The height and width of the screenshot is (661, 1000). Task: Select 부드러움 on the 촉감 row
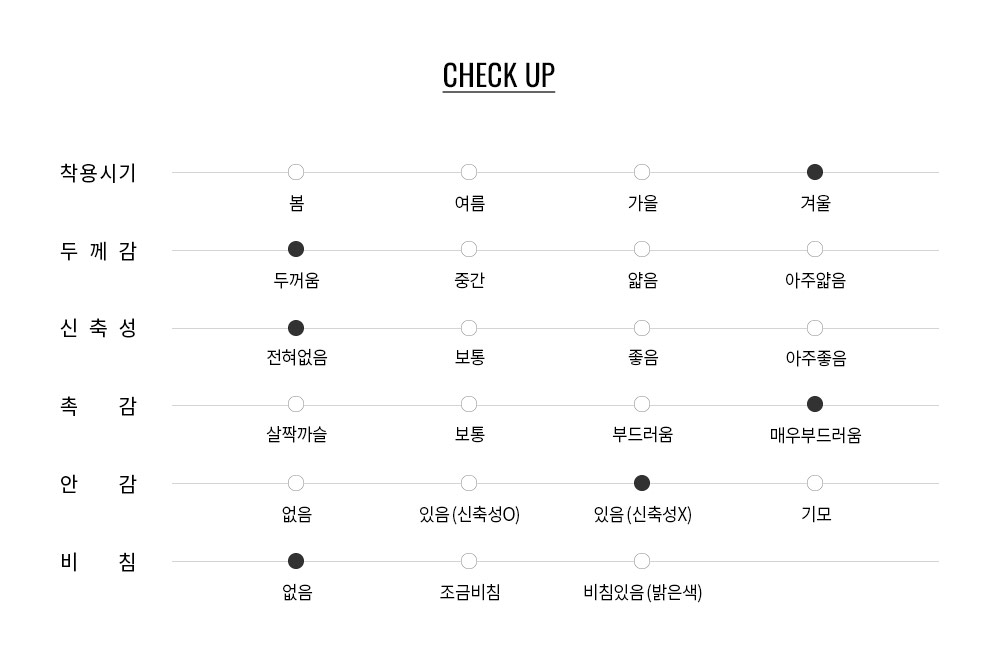[x=642, y=405]
